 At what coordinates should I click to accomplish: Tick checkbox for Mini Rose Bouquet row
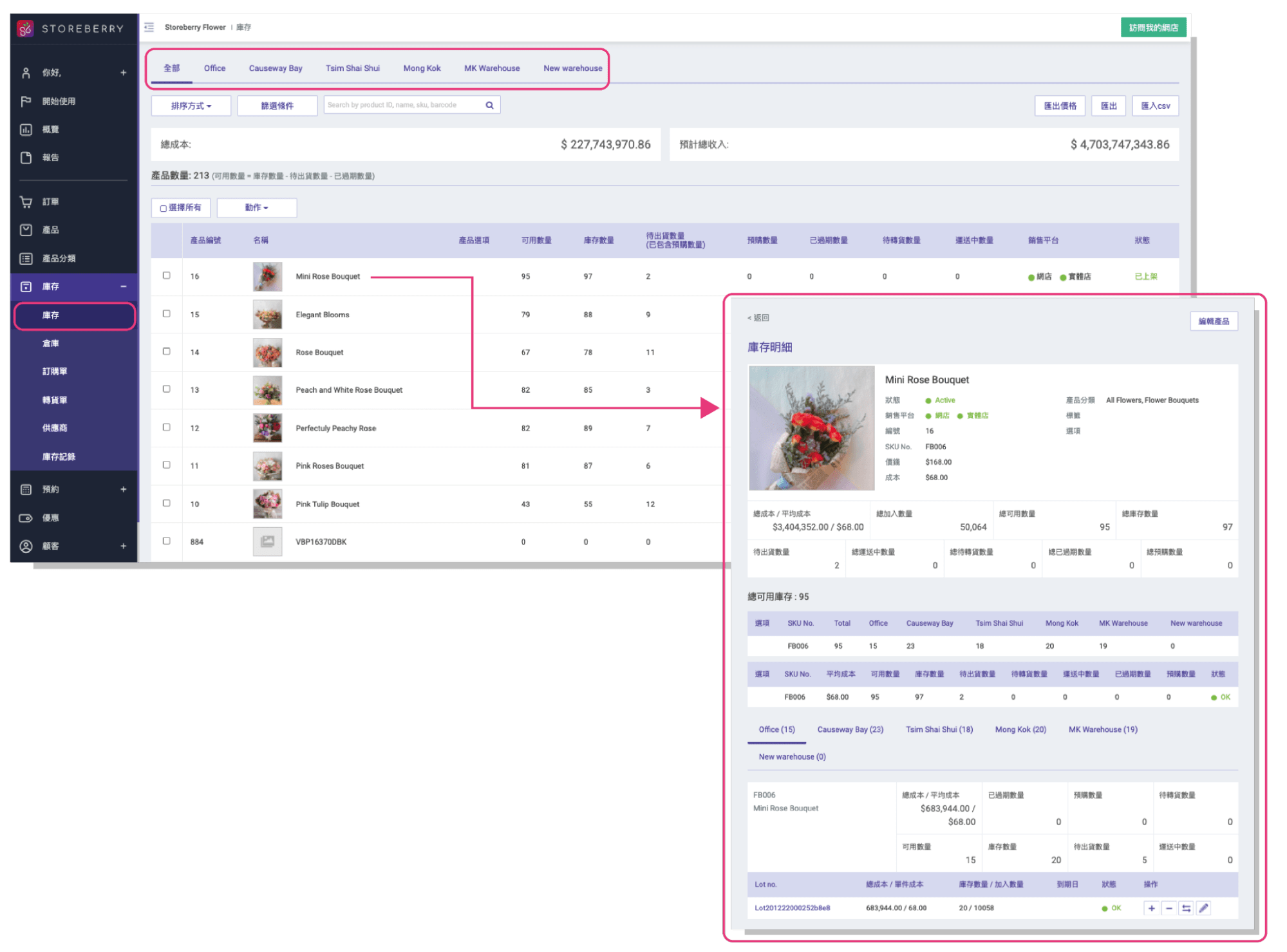pyautogui.click(x=167, y=275)
